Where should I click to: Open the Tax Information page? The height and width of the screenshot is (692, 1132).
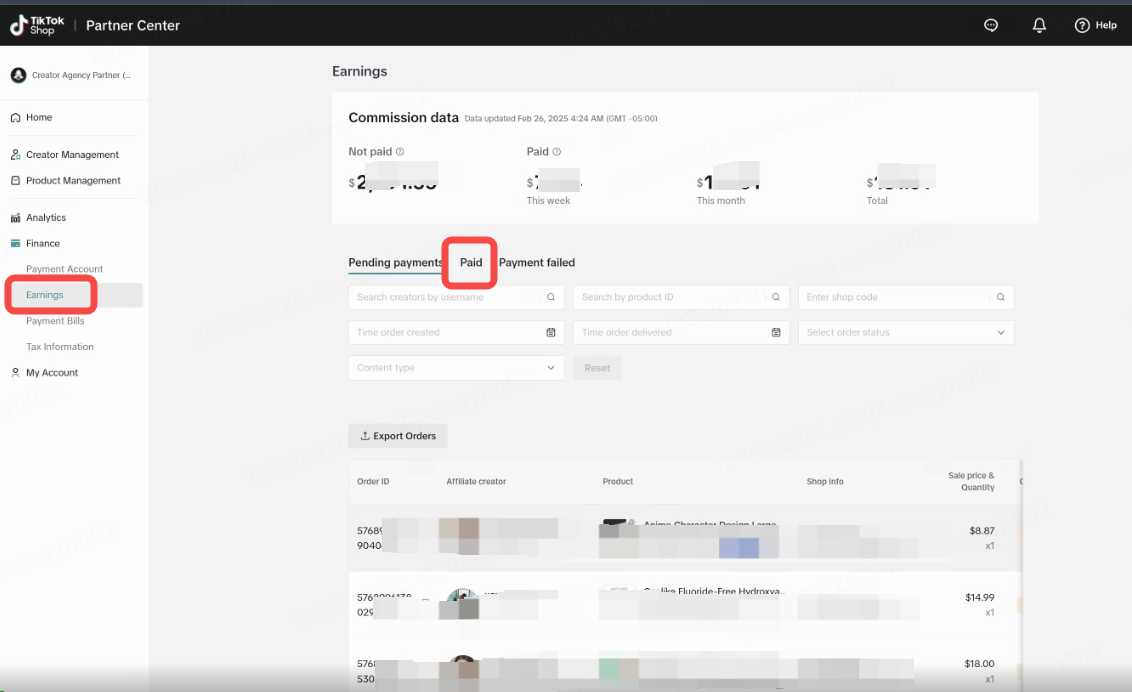coord(60,346)
